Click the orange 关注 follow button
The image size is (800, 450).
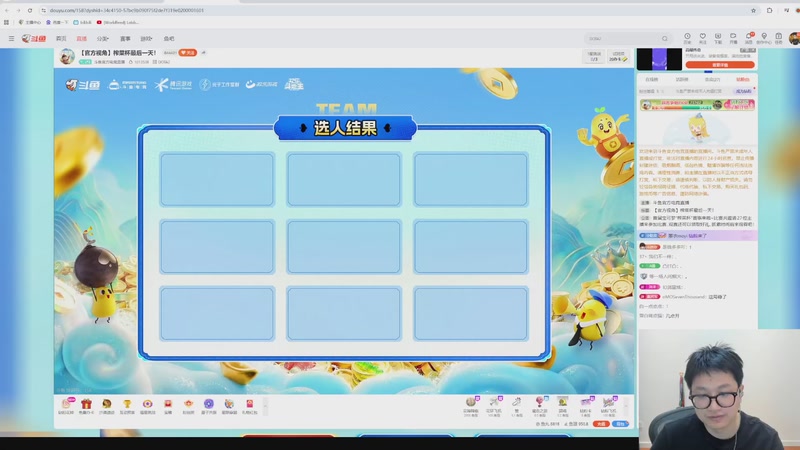[188, 53]
